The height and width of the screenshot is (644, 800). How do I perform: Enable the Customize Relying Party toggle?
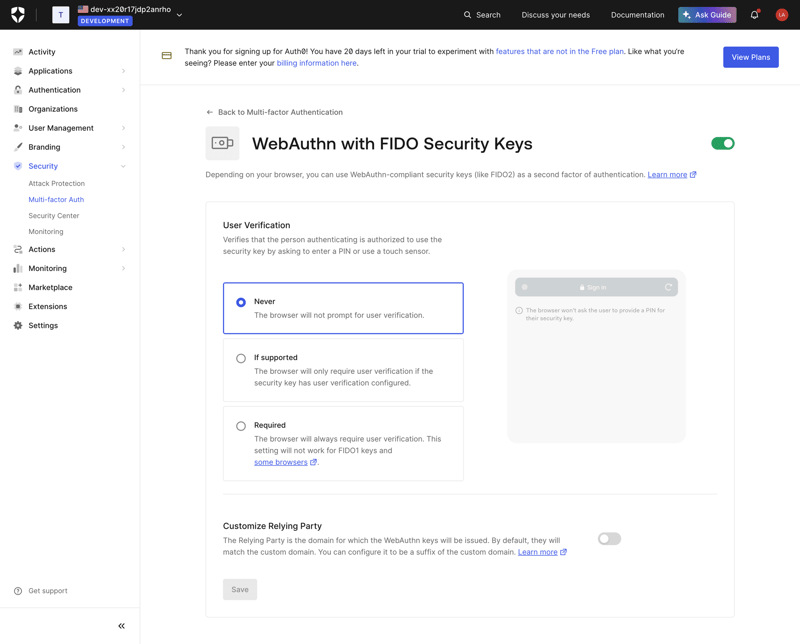[609, 538]
